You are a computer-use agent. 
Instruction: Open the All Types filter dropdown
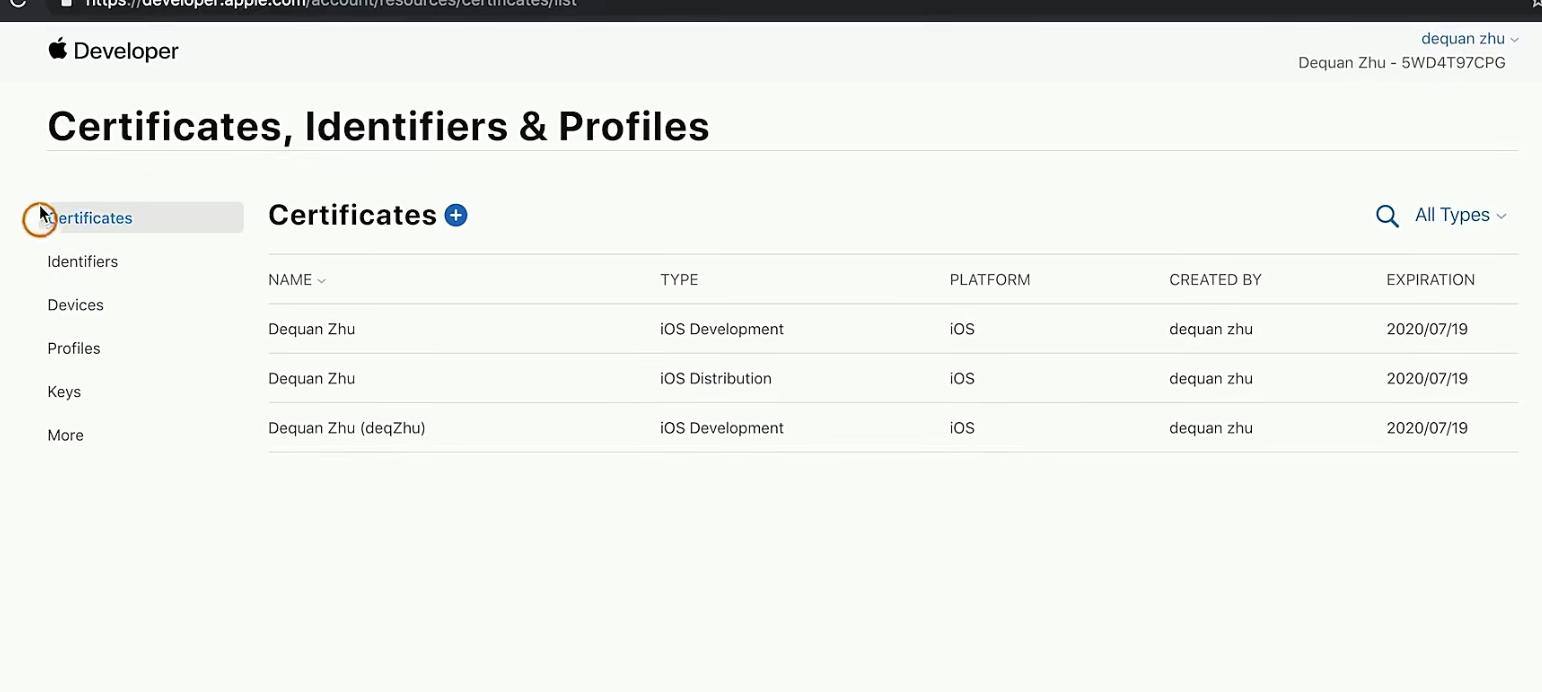[1460, 215]
